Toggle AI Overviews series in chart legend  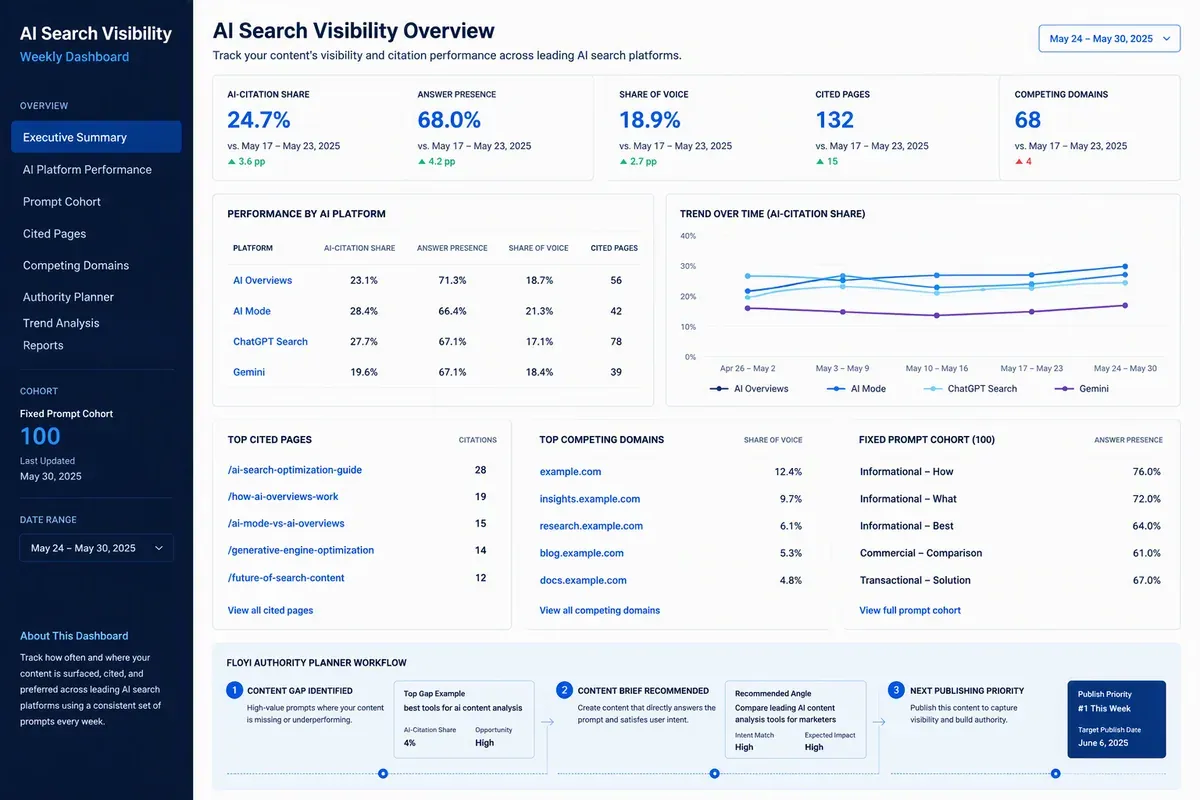pos(750,388)
